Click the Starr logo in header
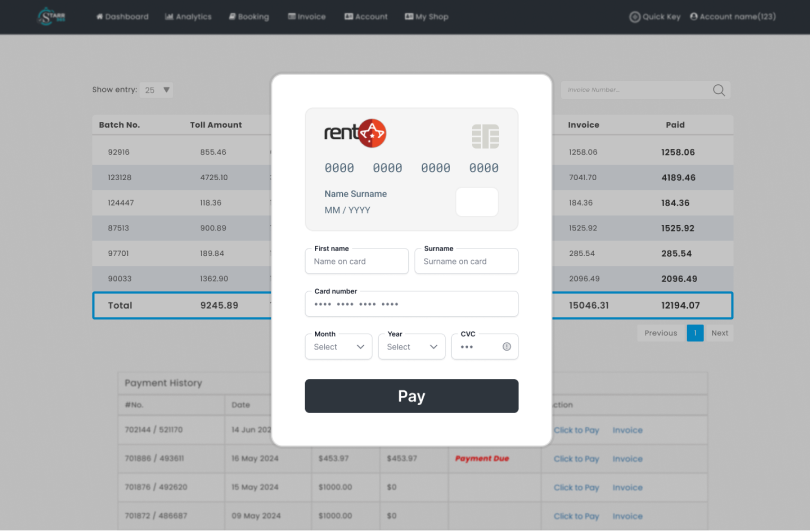 pyautogui.click(x=51, y=17)
